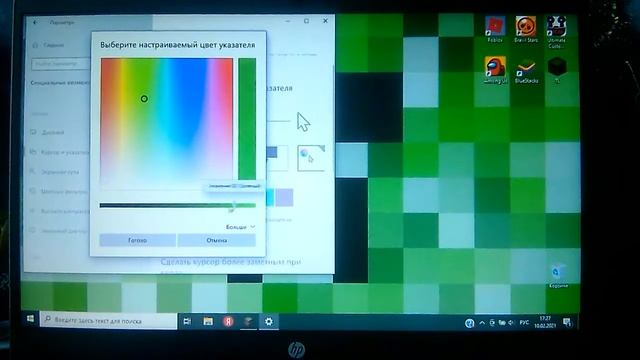Select Курсор и указатель in sidebar

coord(60,152)
